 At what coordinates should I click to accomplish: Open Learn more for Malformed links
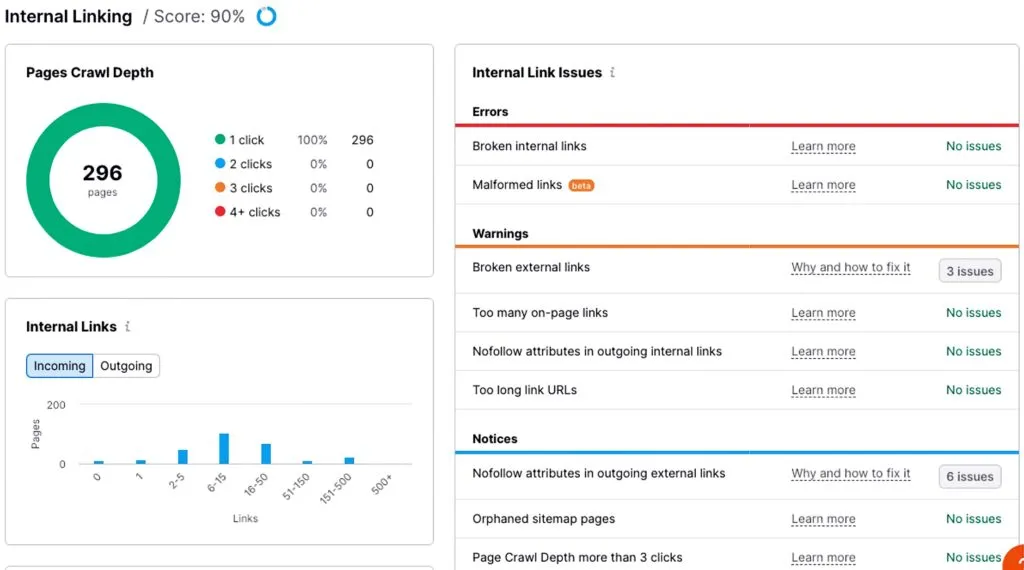824,185
